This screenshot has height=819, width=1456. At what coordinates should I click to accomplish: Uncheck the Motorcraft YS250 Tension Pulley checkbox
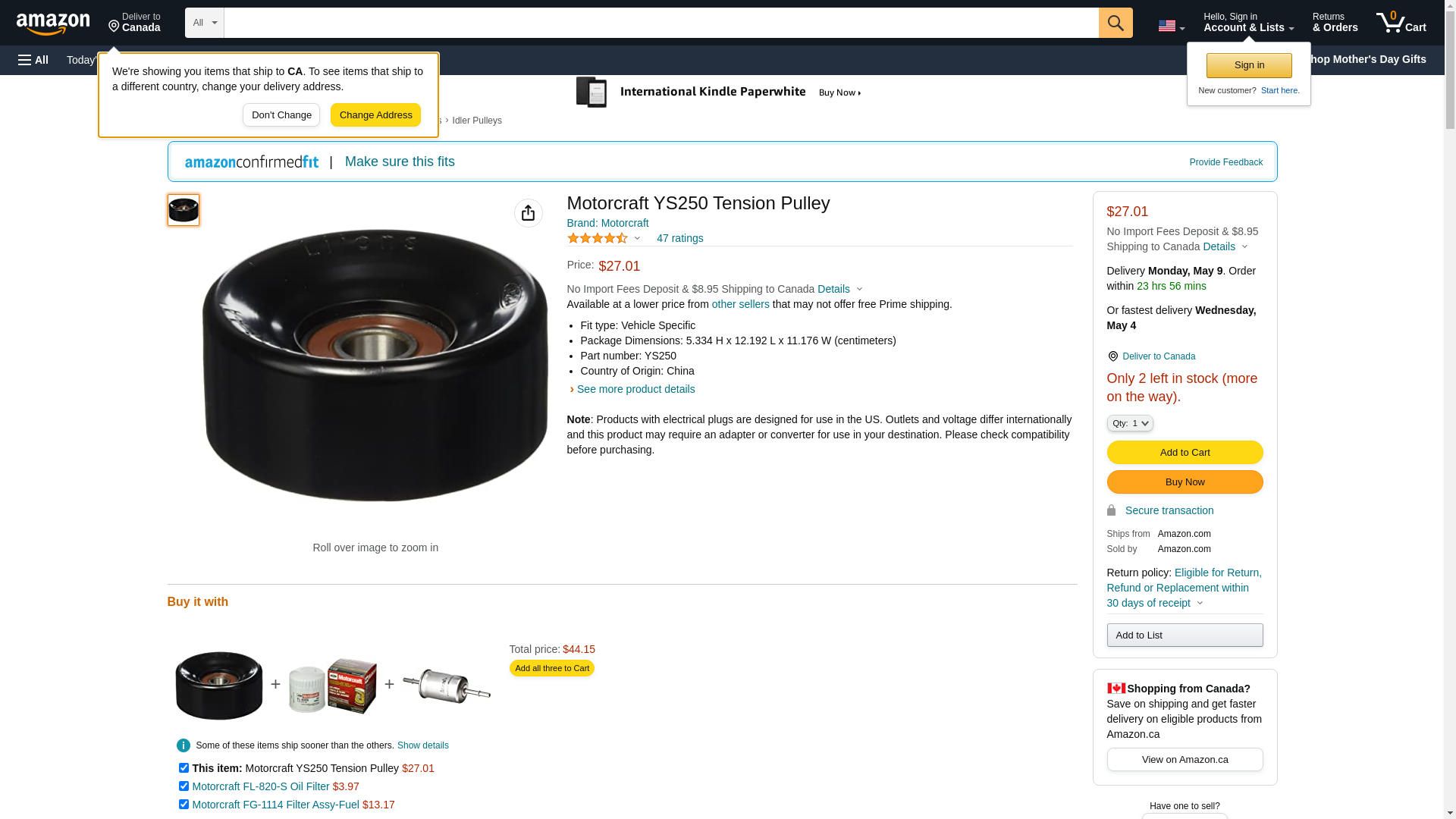184,768
